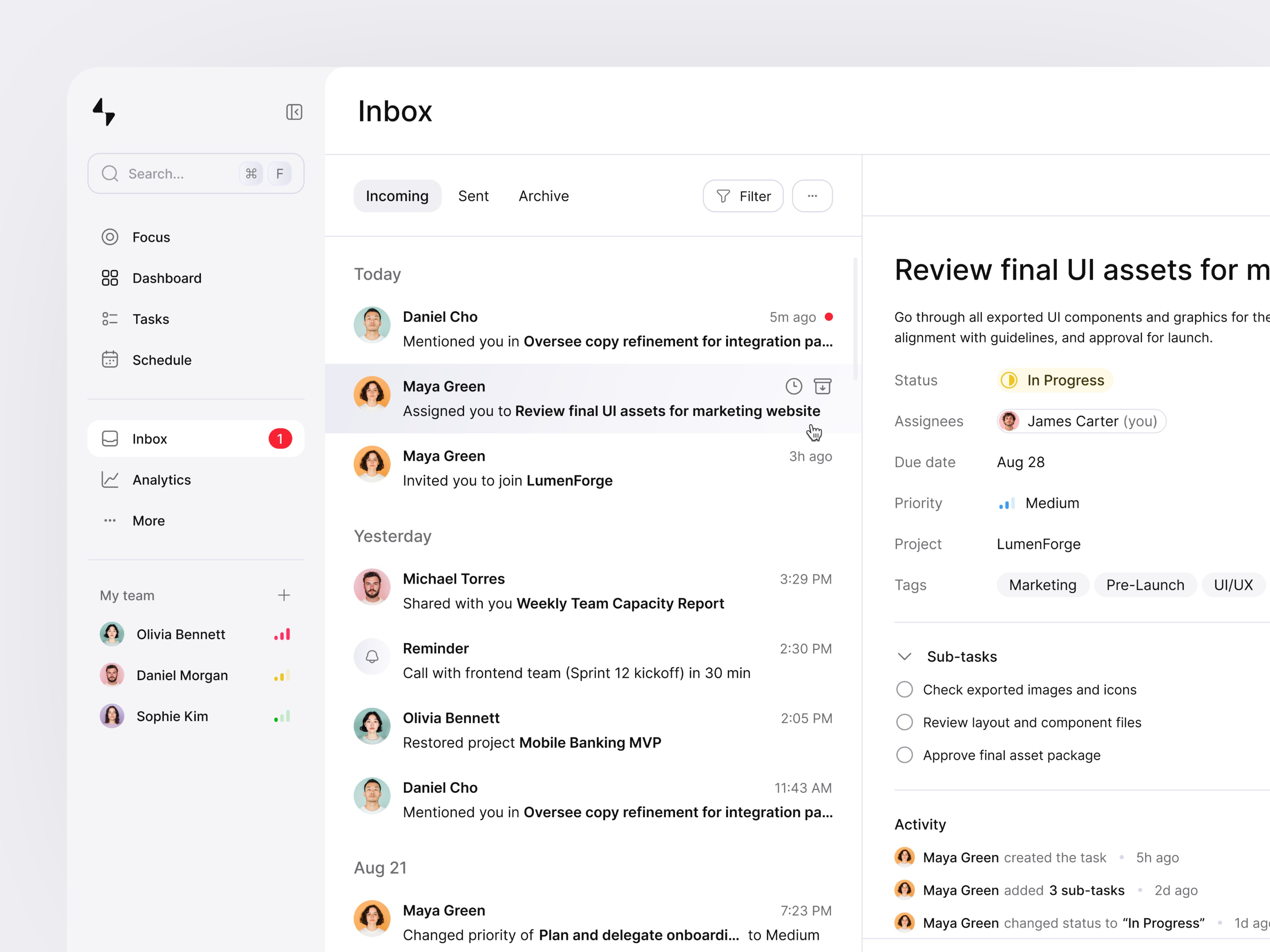
Task: Mark 'Review layout and component files' complete
Action: (x=904, y=722)
